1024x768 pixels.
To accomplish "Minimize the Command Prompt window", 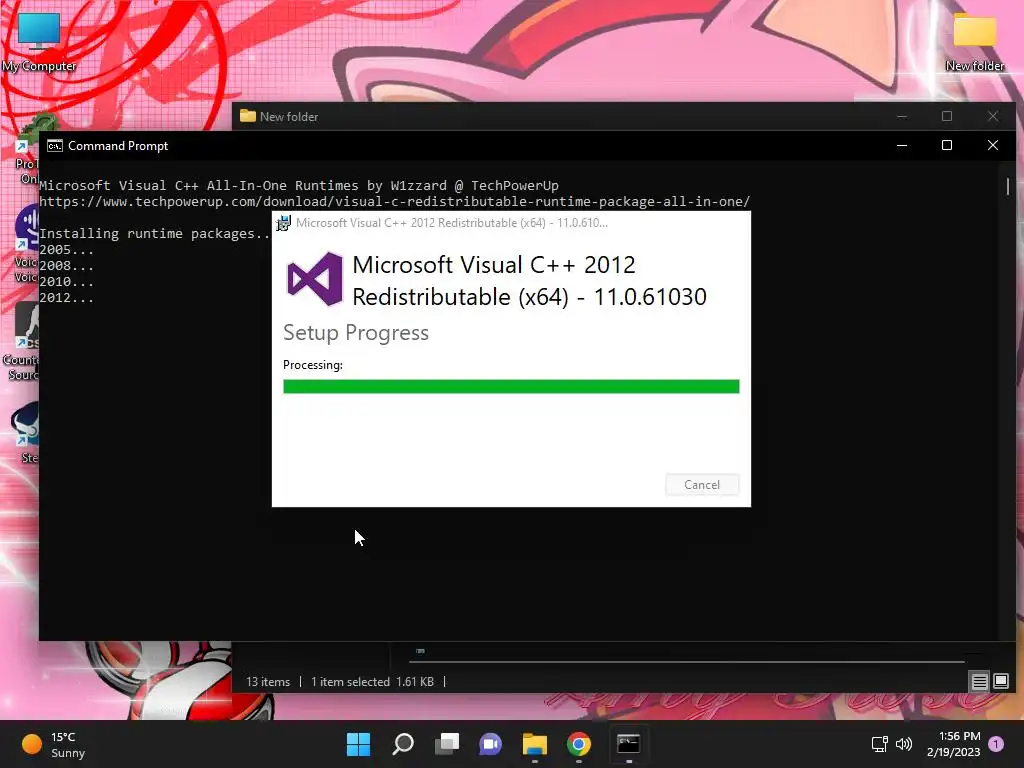I will tap(902, 145).
